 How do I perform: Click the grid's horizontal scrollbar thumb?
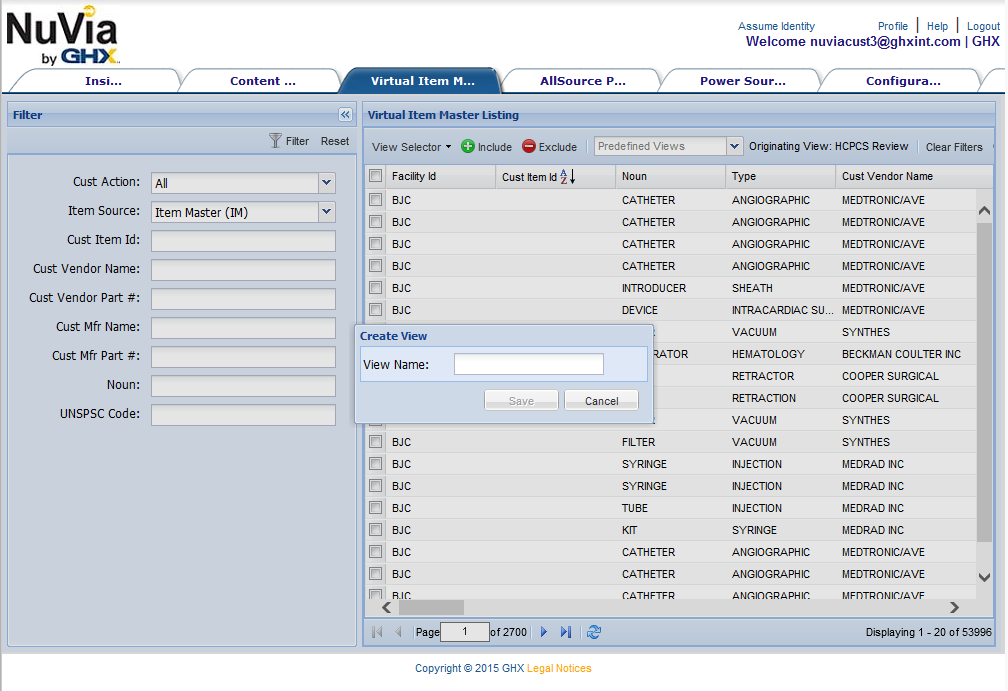coord(431,607)
